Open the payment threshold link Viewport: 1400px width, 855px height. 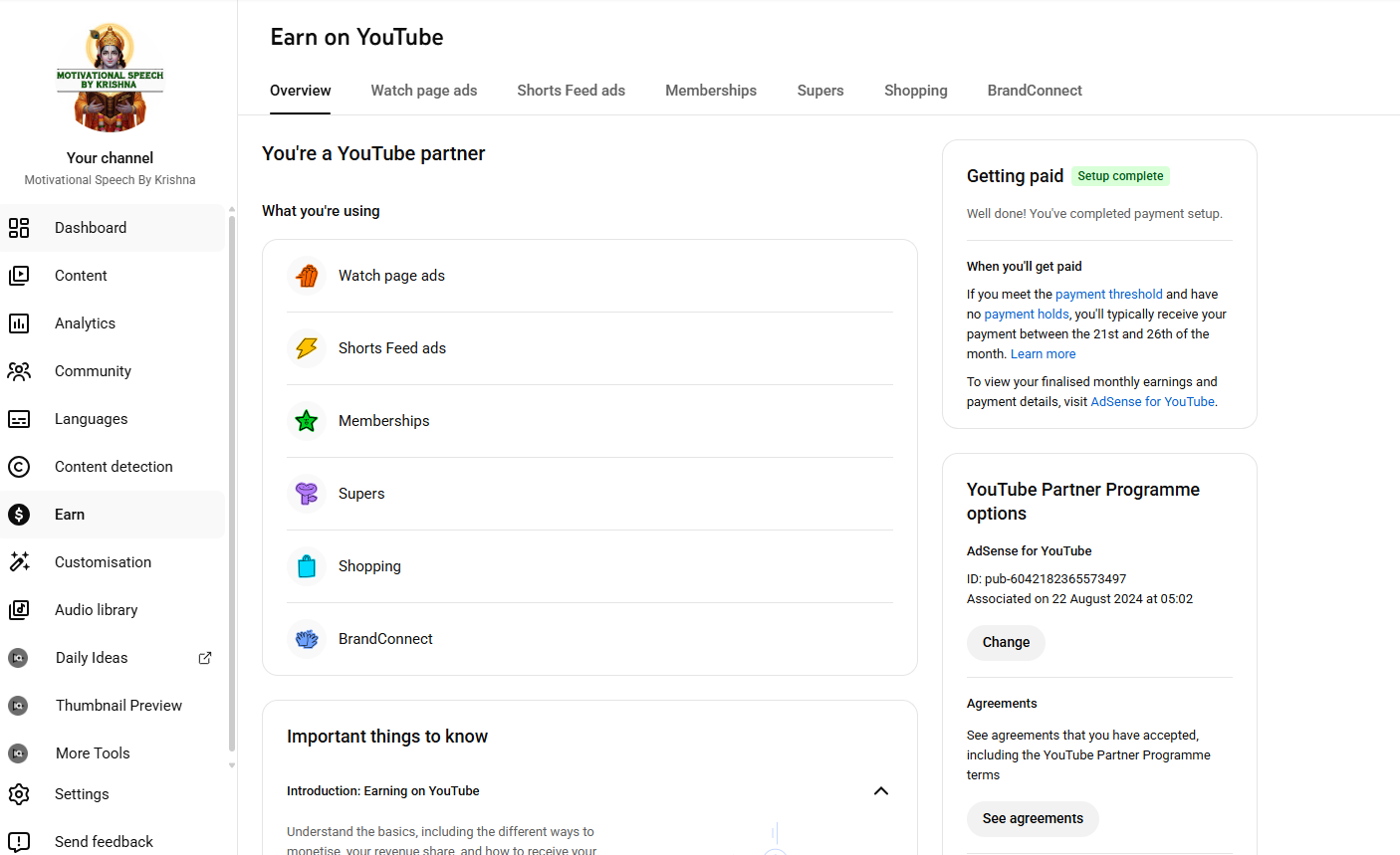(x=1109, y=294)
